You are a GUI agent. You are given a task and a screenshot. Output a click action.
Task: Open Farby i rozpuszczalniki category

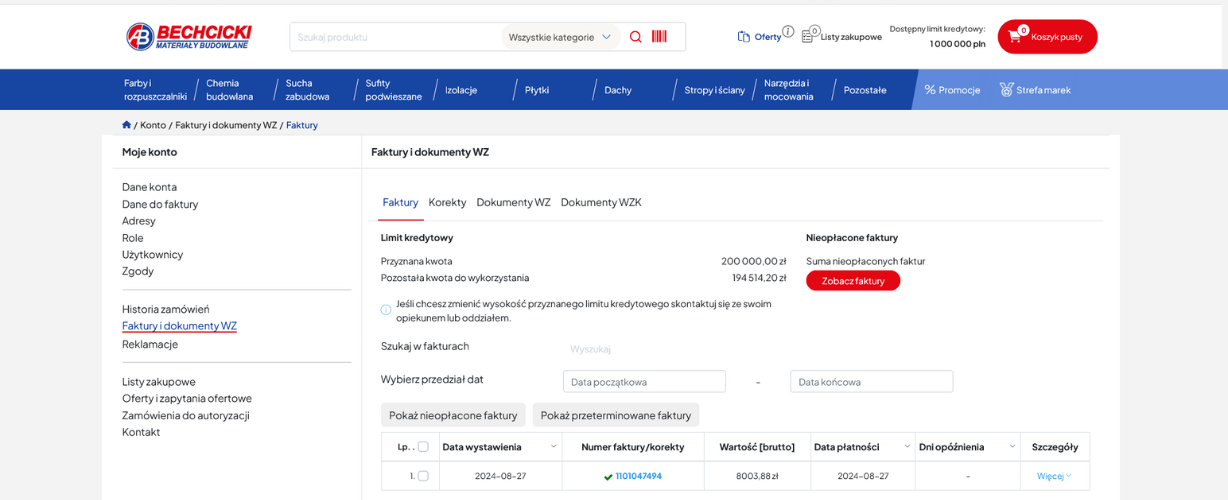point(155,90)
